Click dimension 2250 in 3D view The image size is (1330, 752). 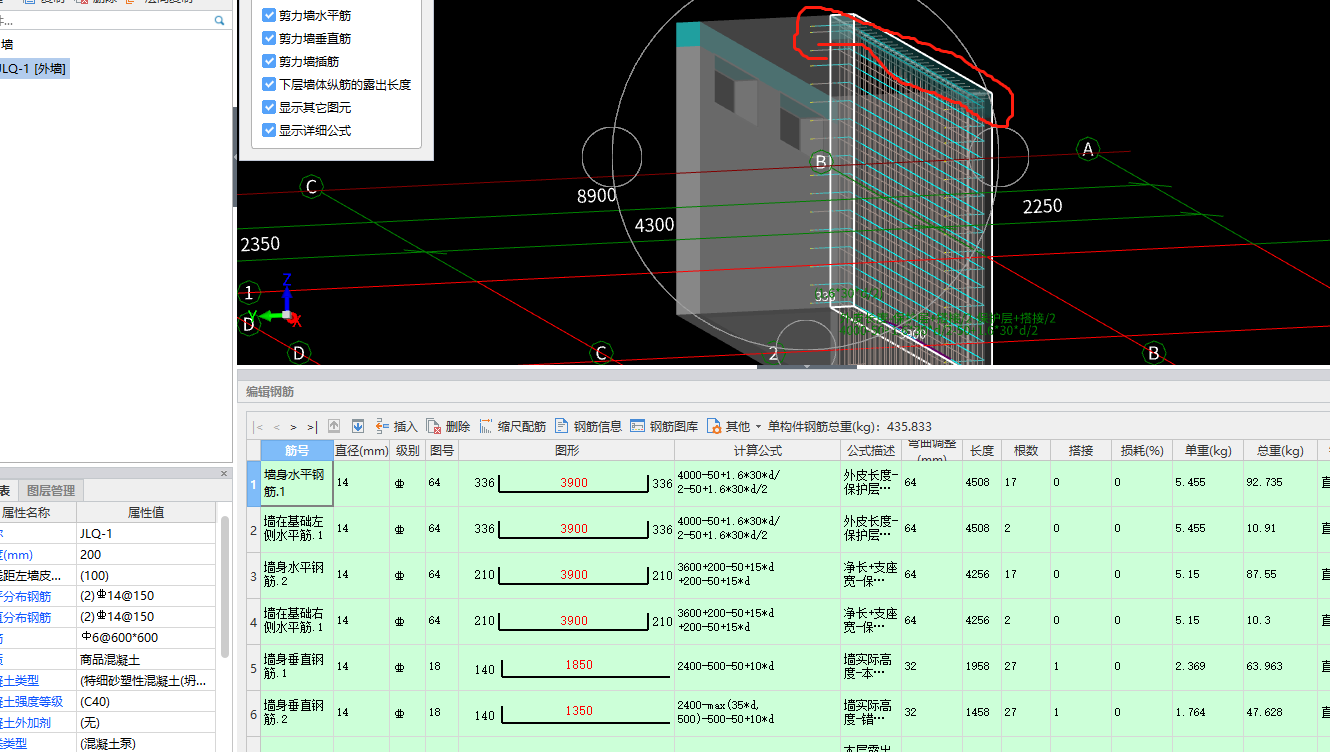click(1042, 206)
